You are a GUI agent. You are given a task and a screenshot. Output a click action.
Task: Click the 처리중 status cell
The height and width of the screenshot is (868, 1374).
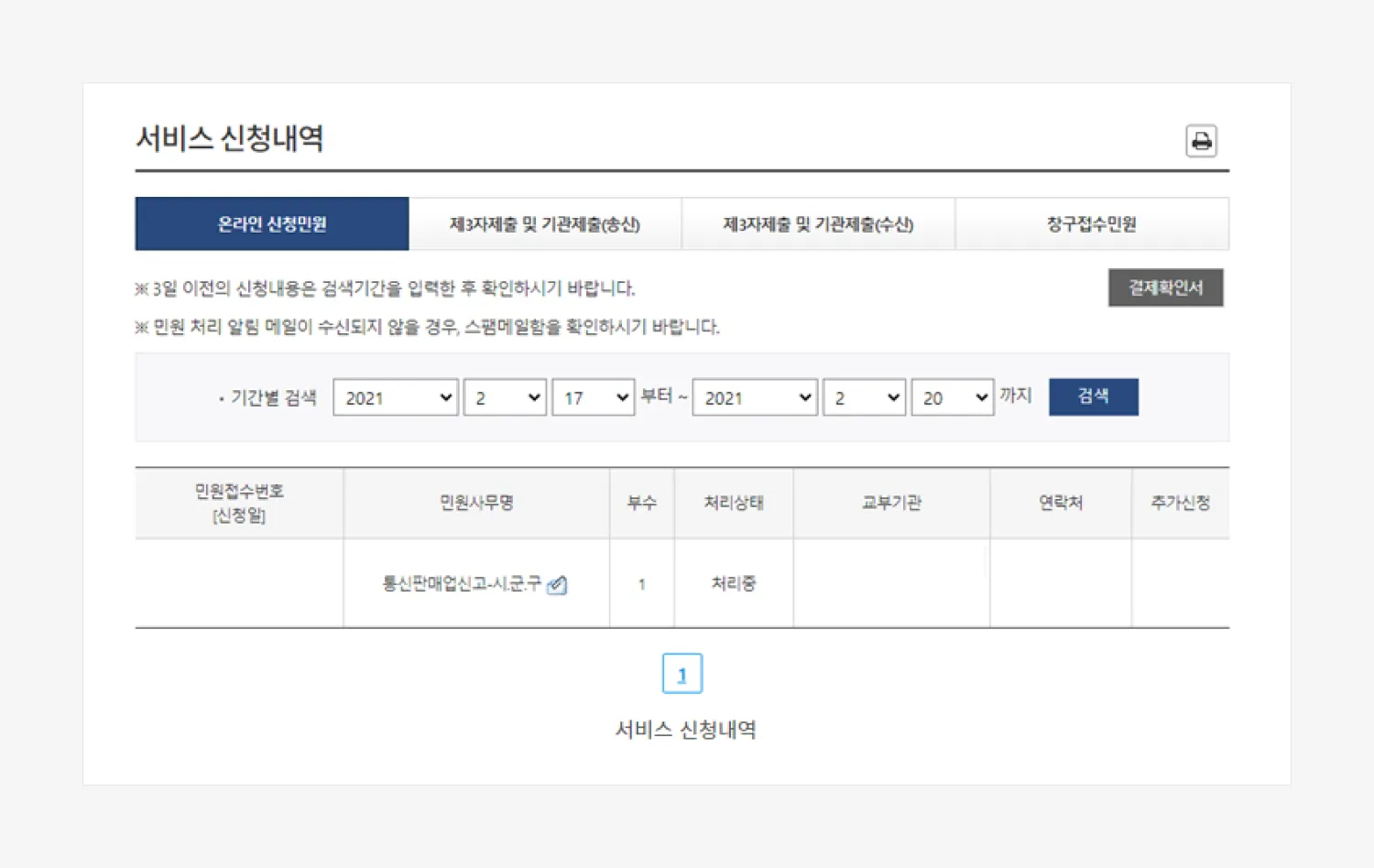(734, 583)
